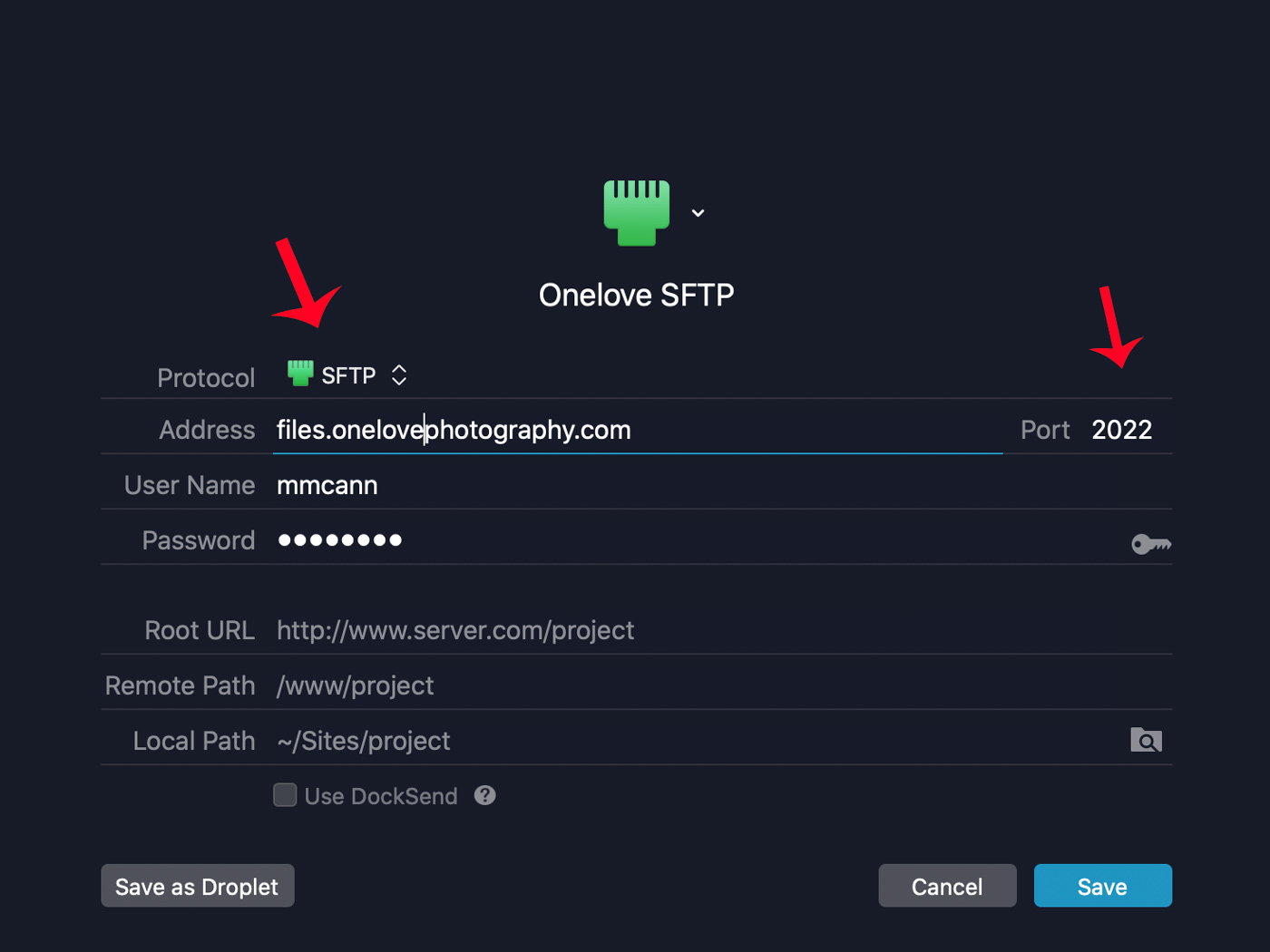Click the small green SFTP protocol icon
The height and width of the screenshot is (952, 1270).
point(300,373)
